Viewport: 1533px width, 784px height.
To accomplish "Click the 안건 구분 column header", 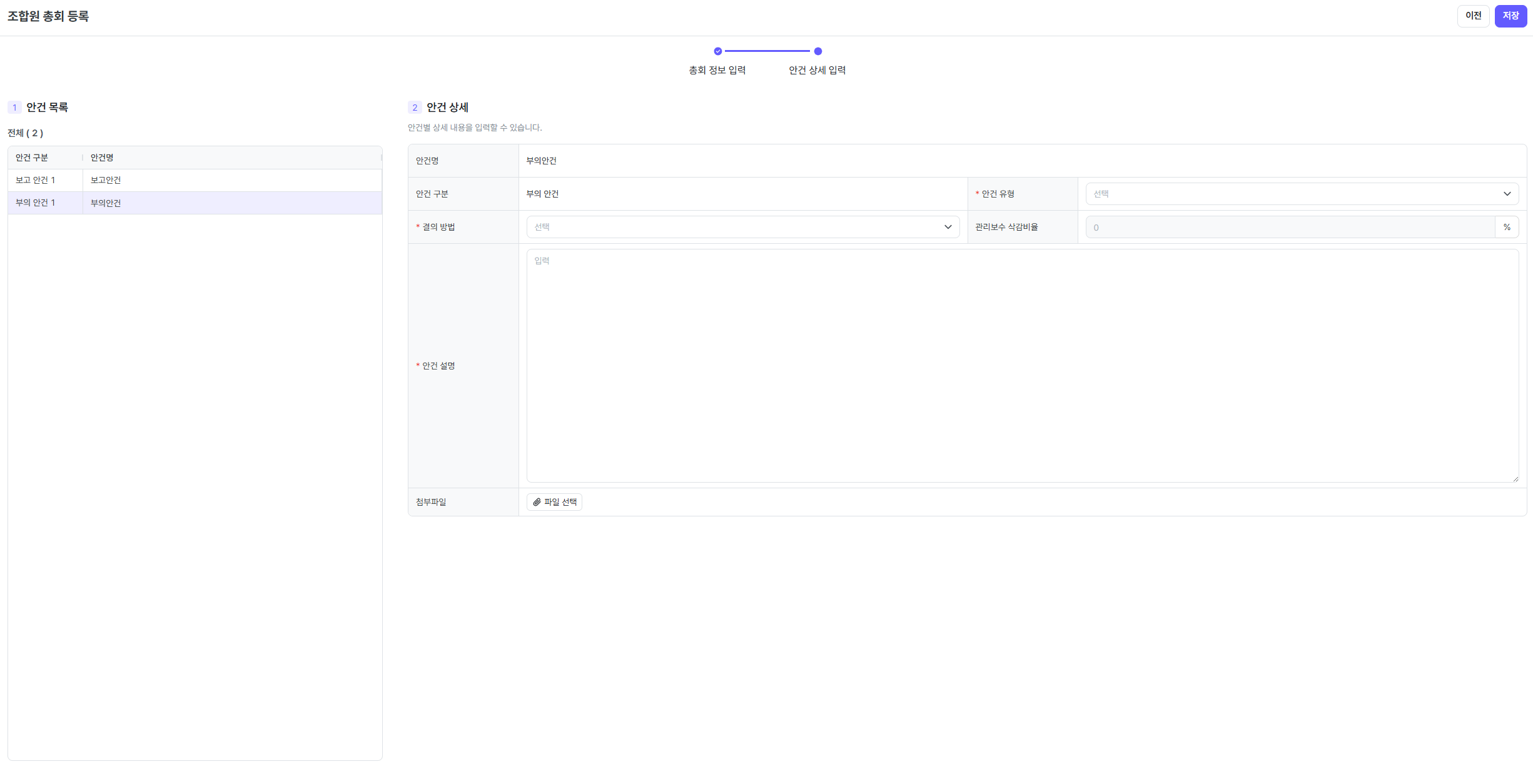I will [x=32, y=158].
